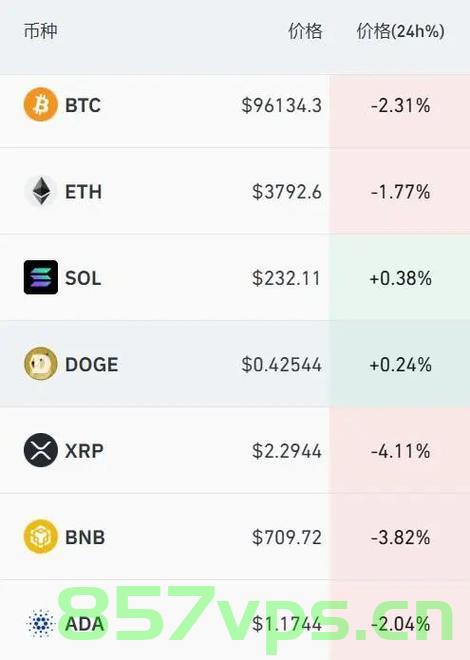Click BTC -2.31% change cell

(x=400, y=105)
